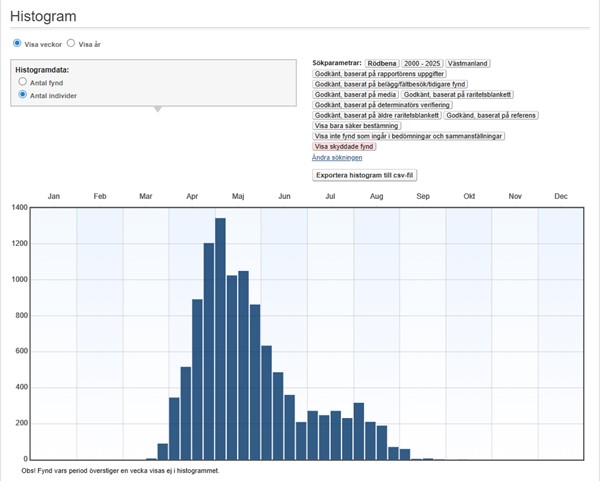Click 'Godkänt, baserat på raritetsblankett' tag
Image resolution: width=600 pixels, height=481 pixels.
(x=458, y=95)
